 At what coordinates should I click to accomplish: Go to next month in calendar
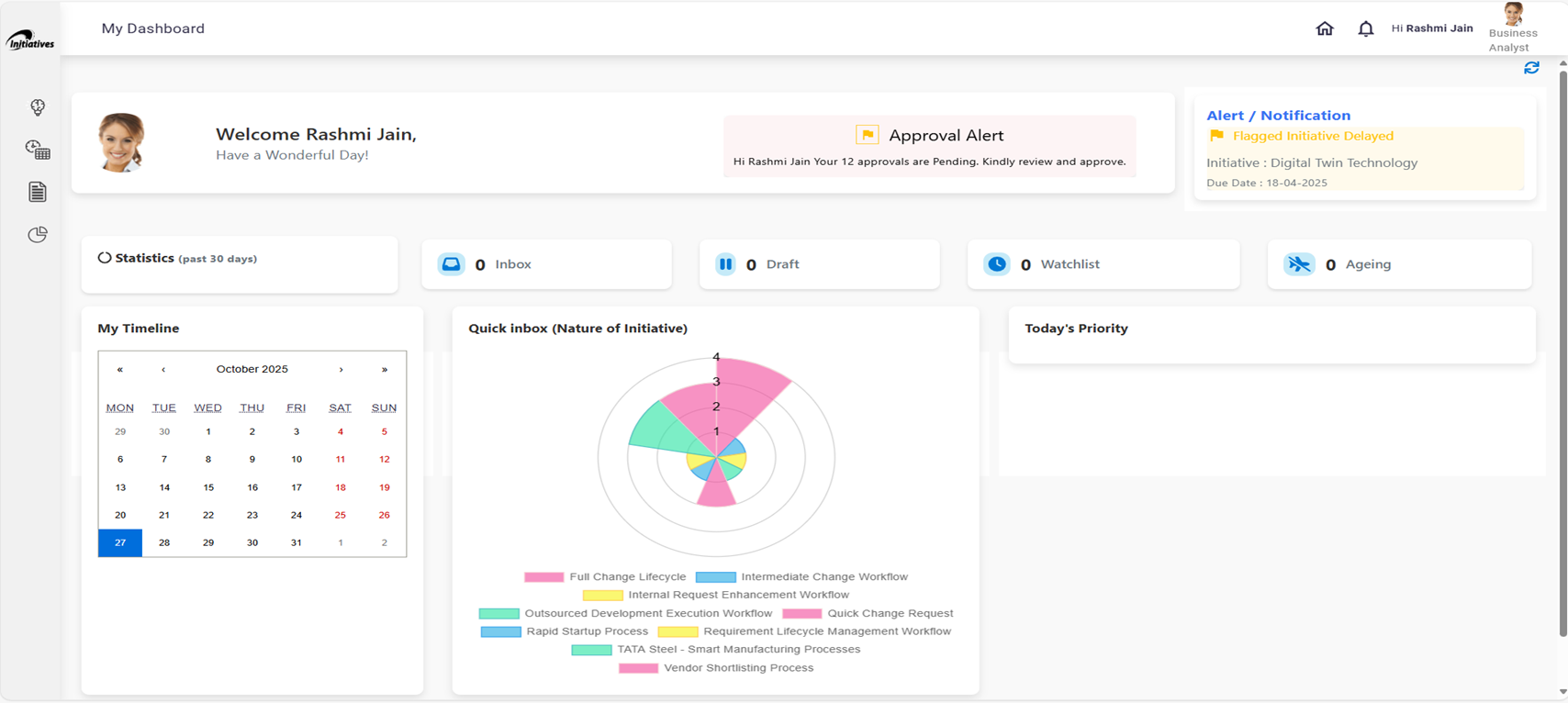coord(341,370)
